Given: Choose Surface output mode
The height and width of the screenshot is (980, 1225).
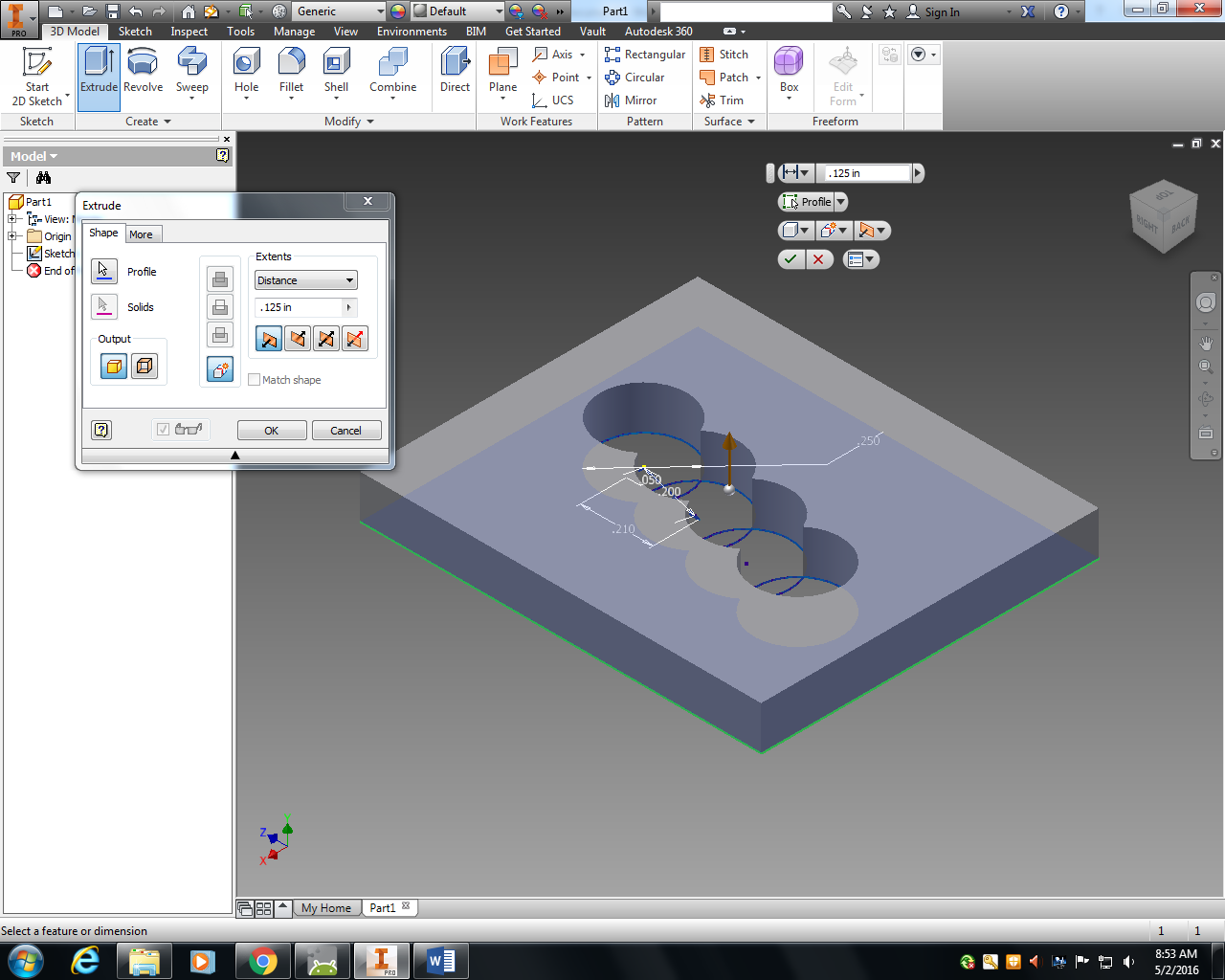Looking at the screenshot, I should [x=145, y=366].
